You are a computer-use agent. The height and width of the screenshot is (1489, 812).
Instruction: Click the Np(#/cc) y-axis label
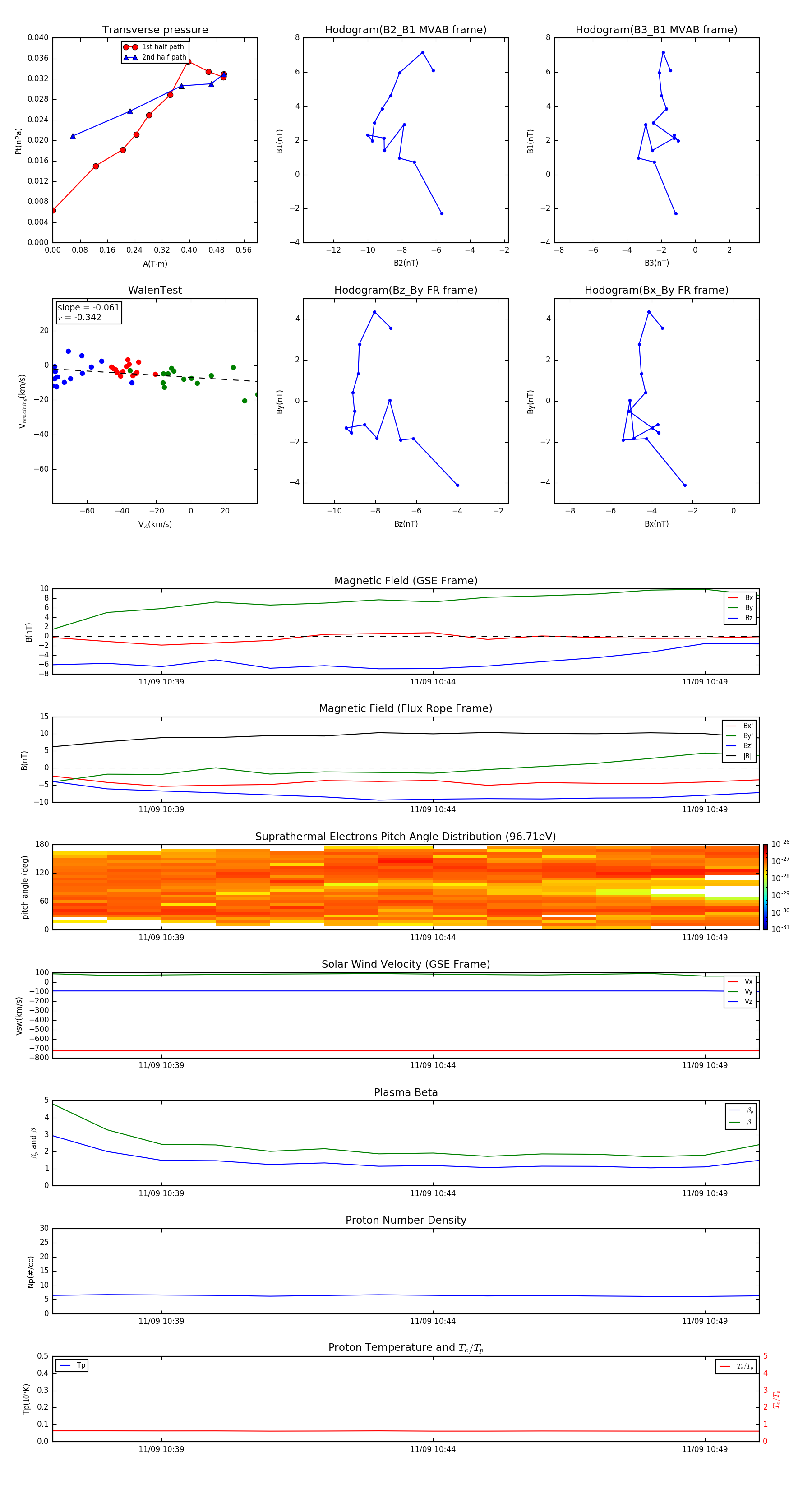tap(31, 1271)
